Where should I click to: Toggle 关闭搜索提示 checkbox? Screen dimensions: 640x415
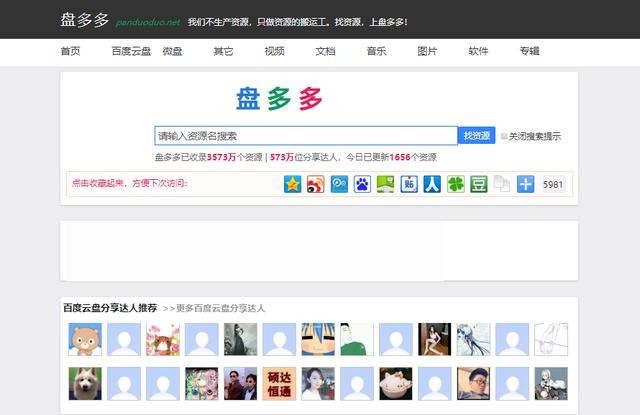[504, 136]
